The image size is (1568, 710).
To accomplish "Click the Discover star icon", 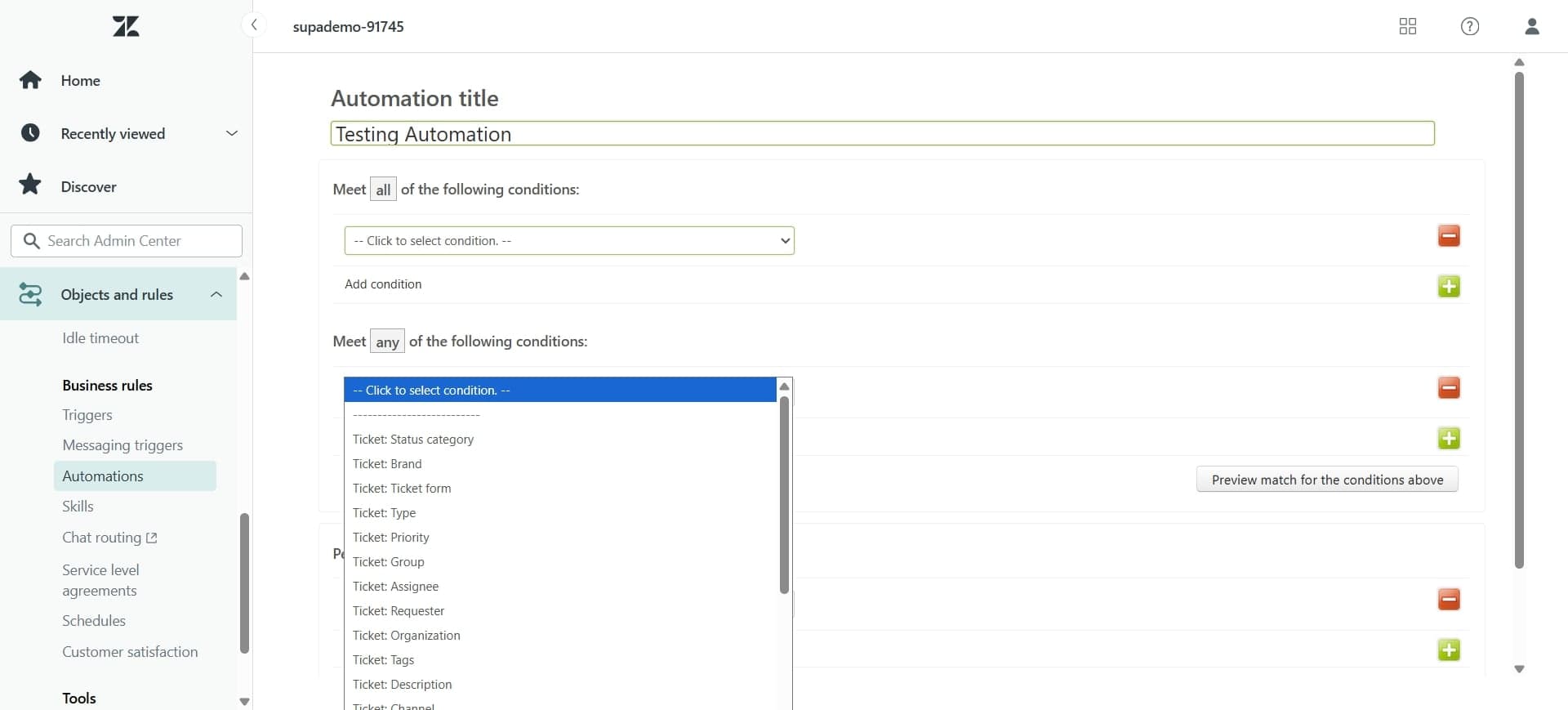I will coord(30,185).
